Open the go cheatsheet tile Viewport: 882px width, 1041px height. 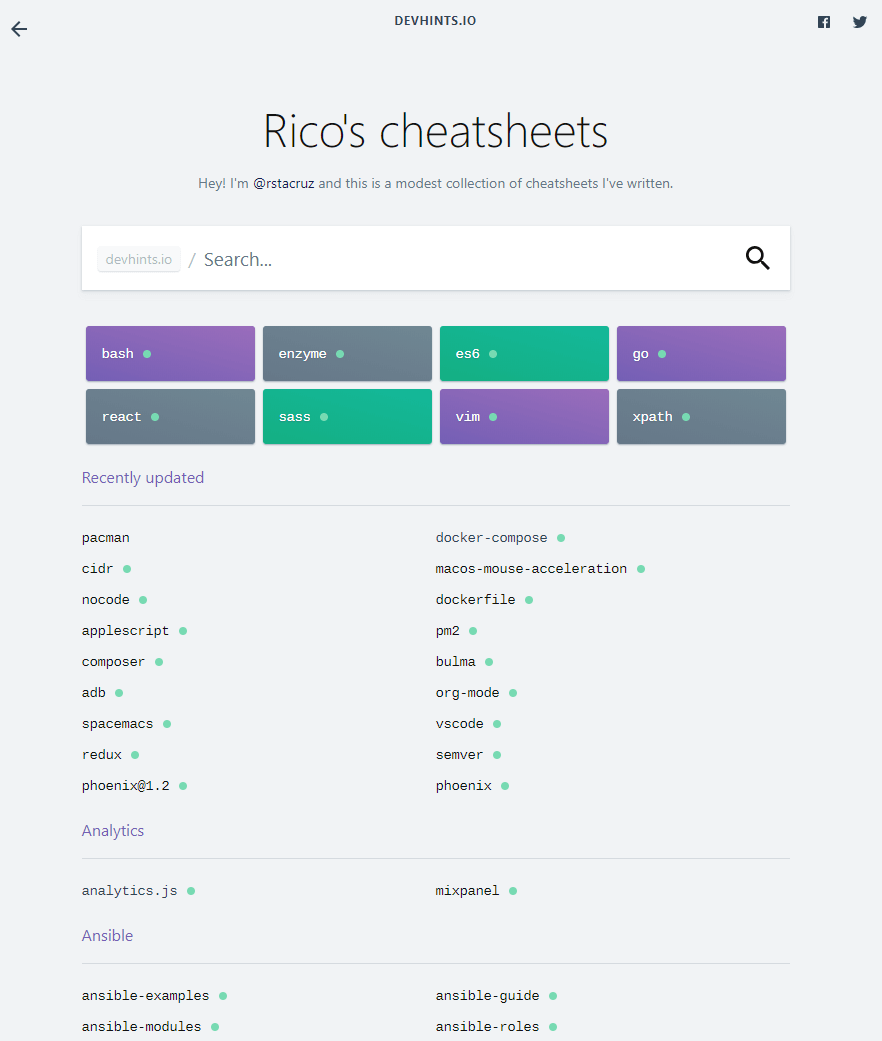[701, 353]
